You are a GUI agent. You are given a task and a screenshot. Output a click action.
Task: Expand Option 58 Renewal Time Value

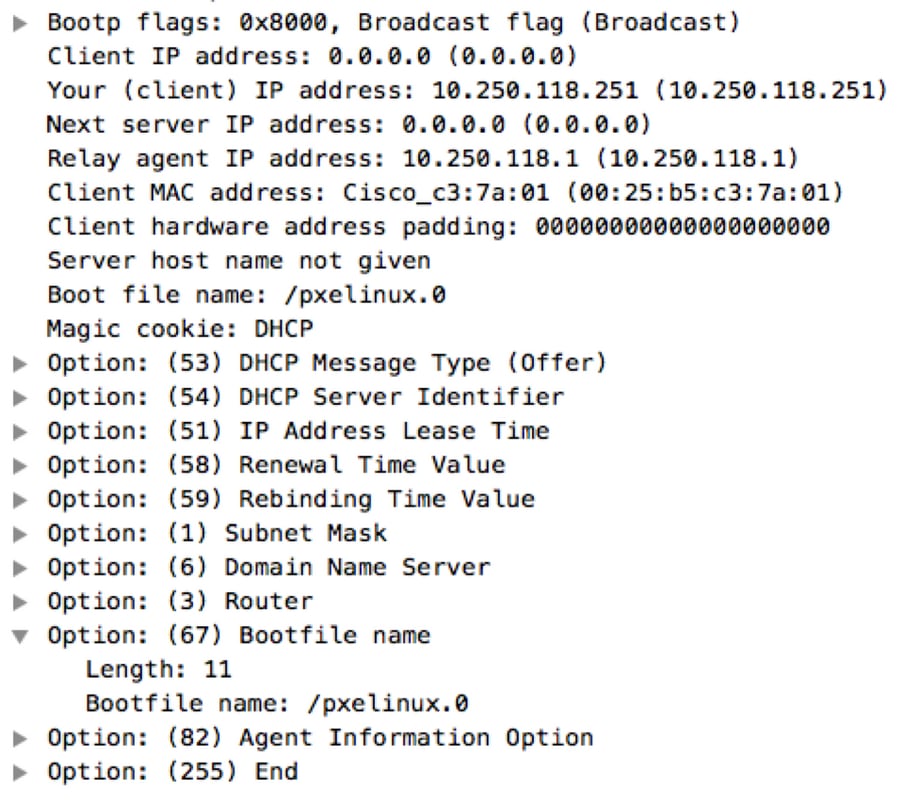click(20, 466)
